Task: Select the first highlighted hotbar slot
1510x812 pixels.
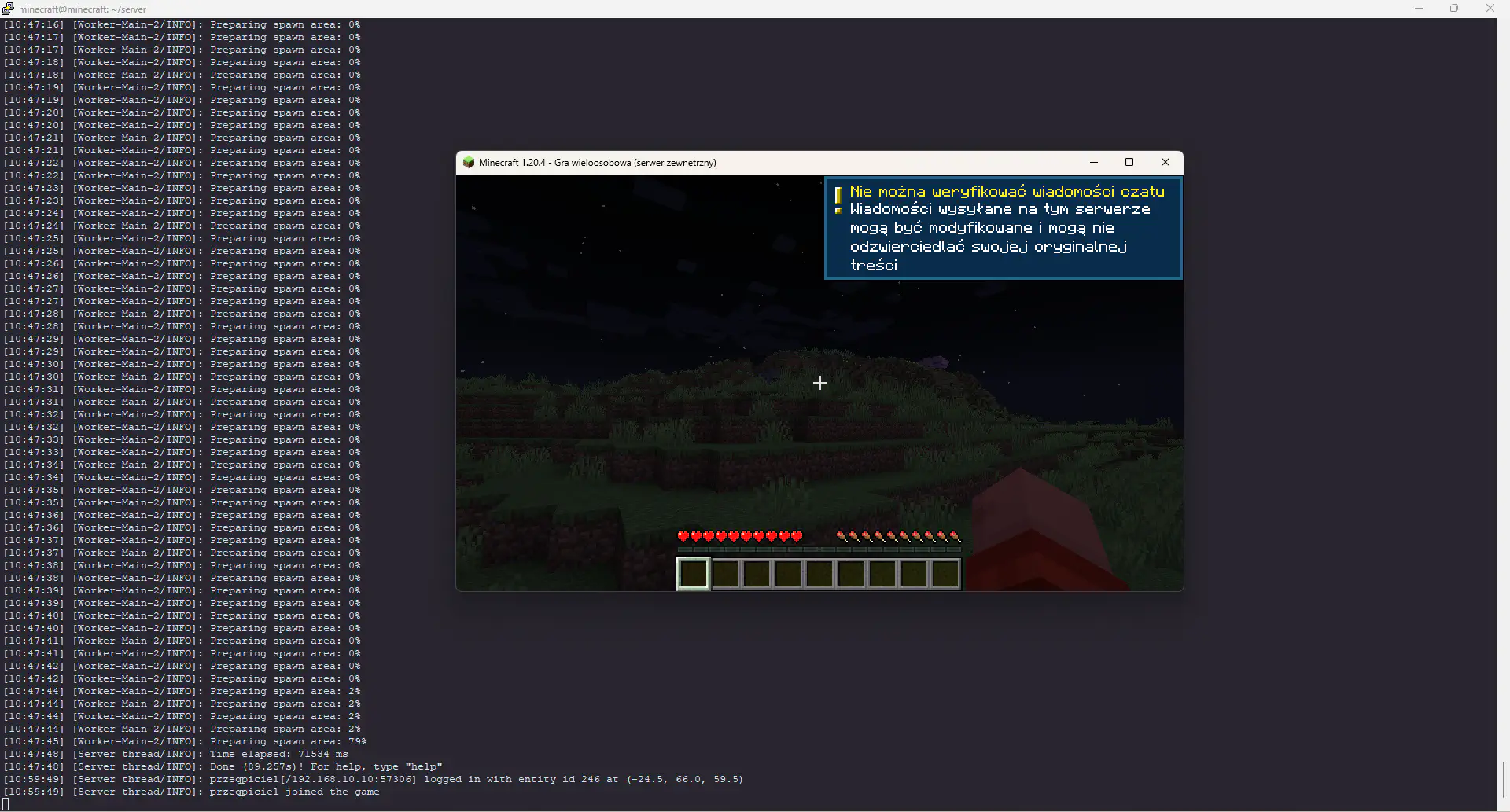Action: pyautogui.click(x=694, y=574)
